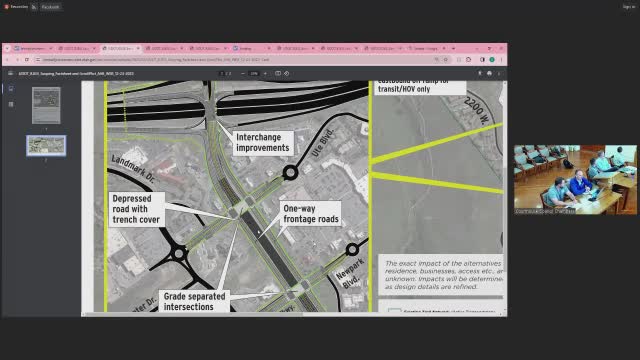The image size is (640, 360).
Task: Click Sign in at top right
Action: [x=629, y=7]
